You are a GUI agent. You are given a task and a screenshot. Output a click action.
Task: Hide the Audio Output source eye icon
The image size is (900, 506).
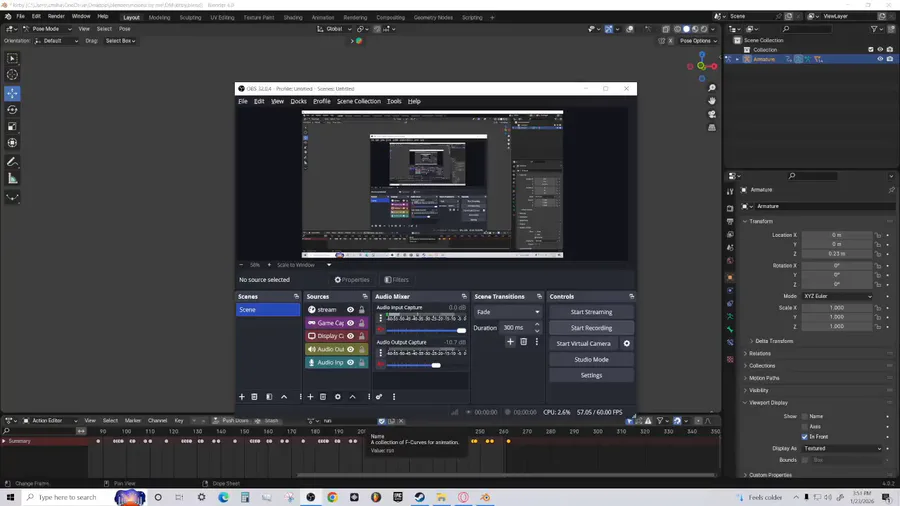tap(350, 349)
